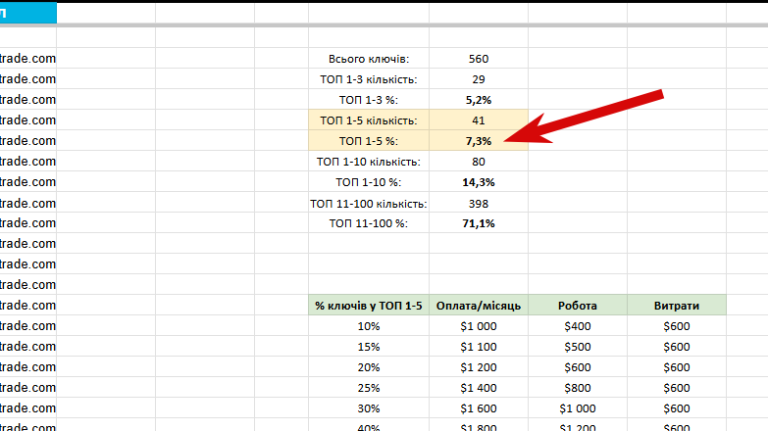768x431 pixels.
Task: Select the cell showing 560 total keys
Action: (x=479, y=59)
